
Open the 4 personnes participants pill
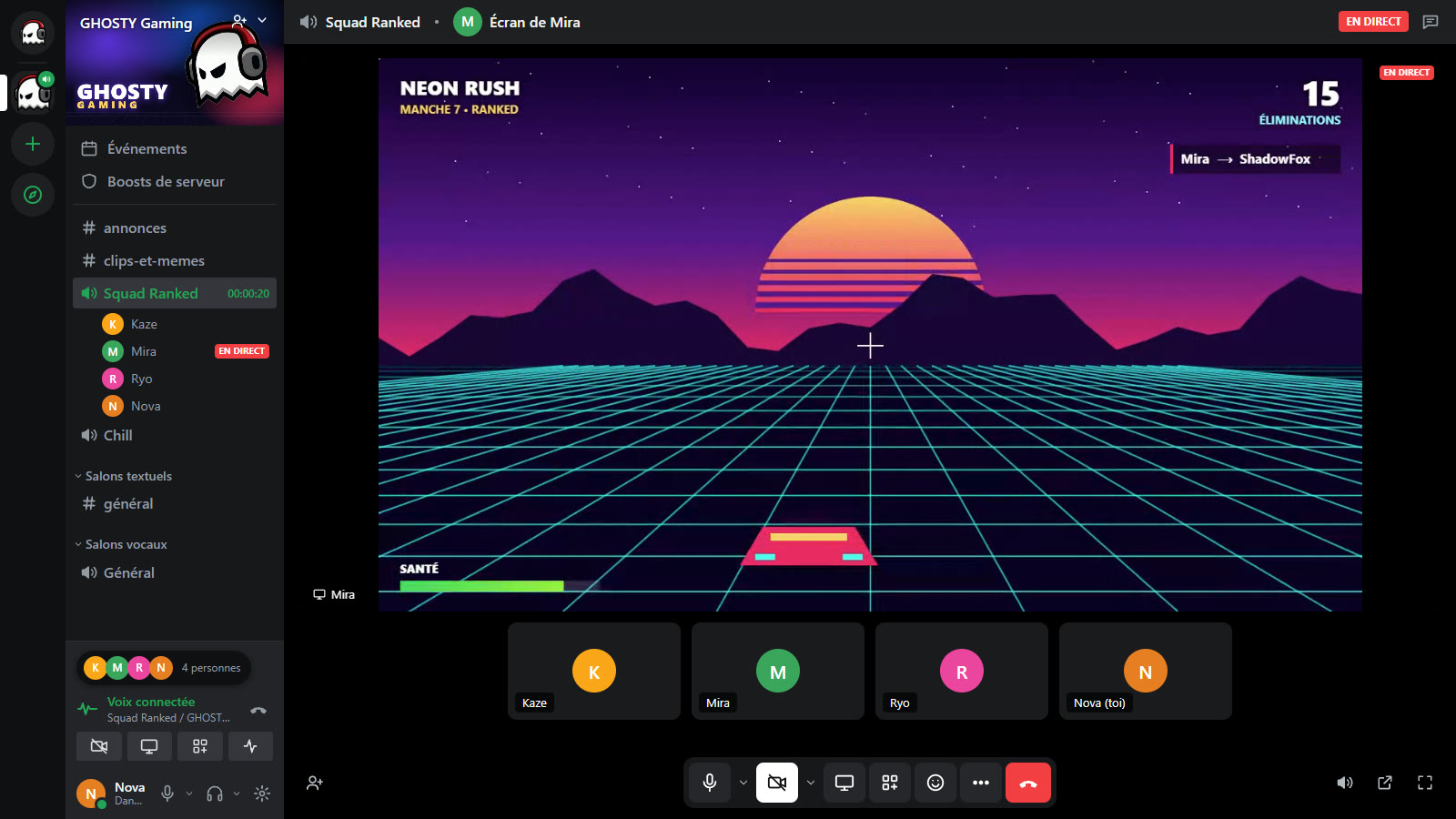(x=164, y=668)
